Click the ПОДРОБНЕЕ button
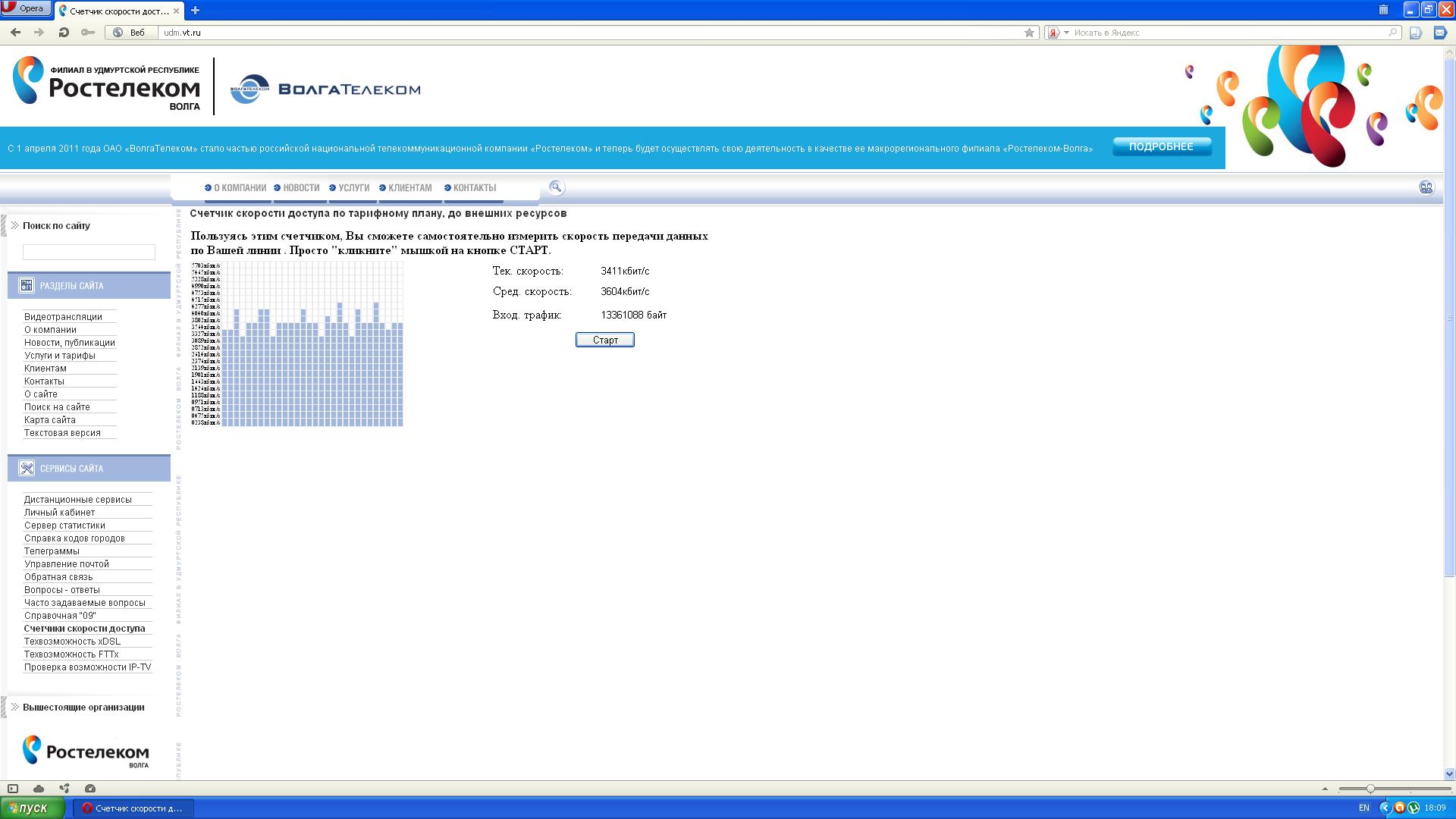 pos(1161,146)
